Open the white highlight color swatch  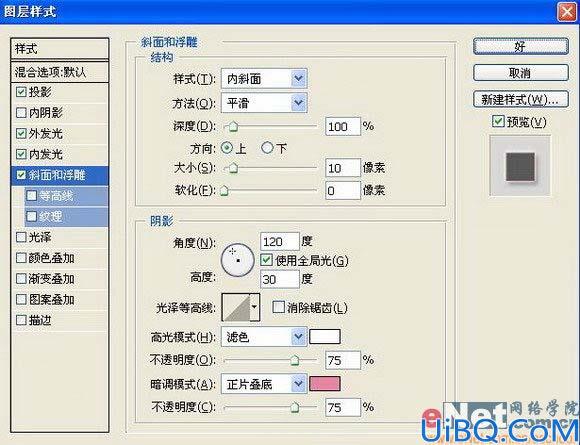pos(325,337)
